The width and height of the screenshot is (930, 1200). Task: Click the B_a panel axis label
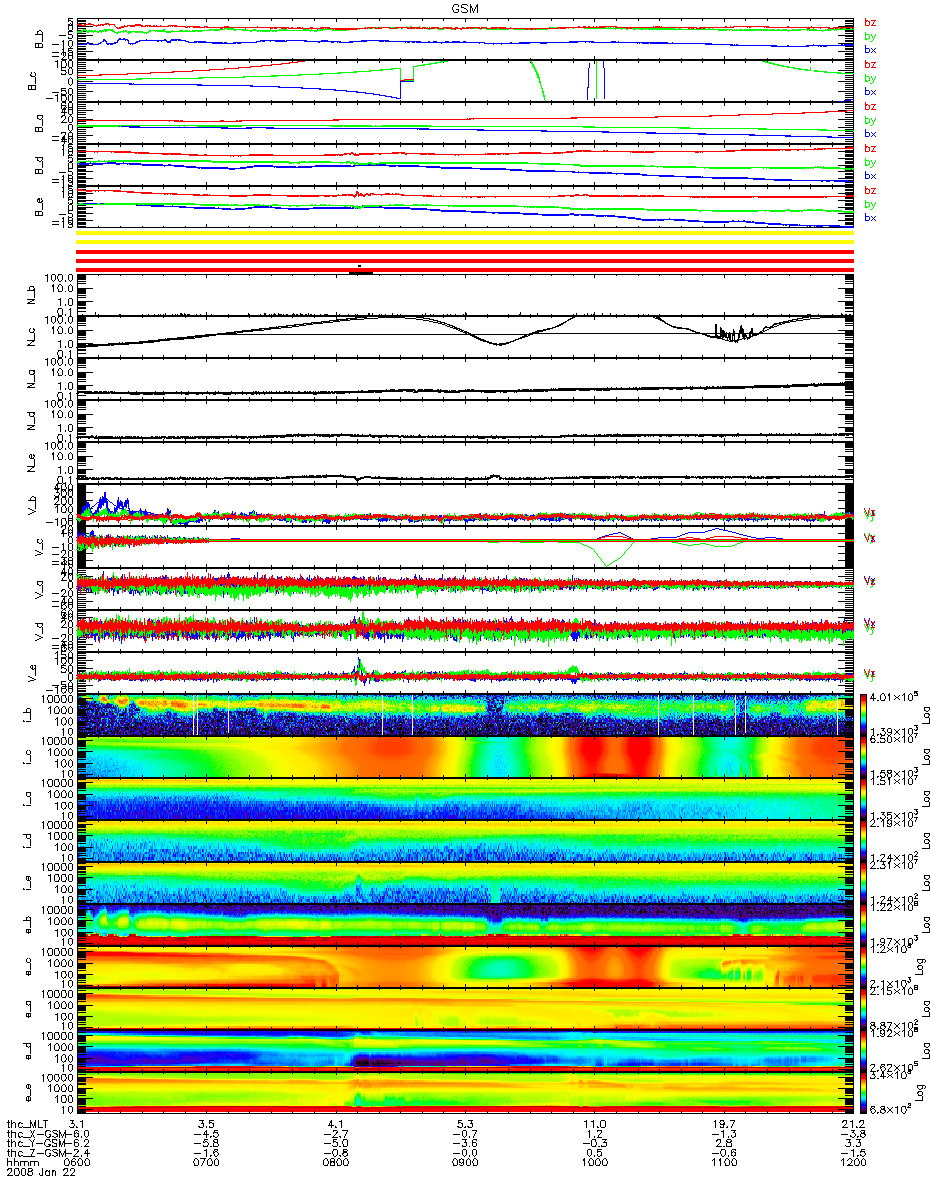[x=40, y=122]
